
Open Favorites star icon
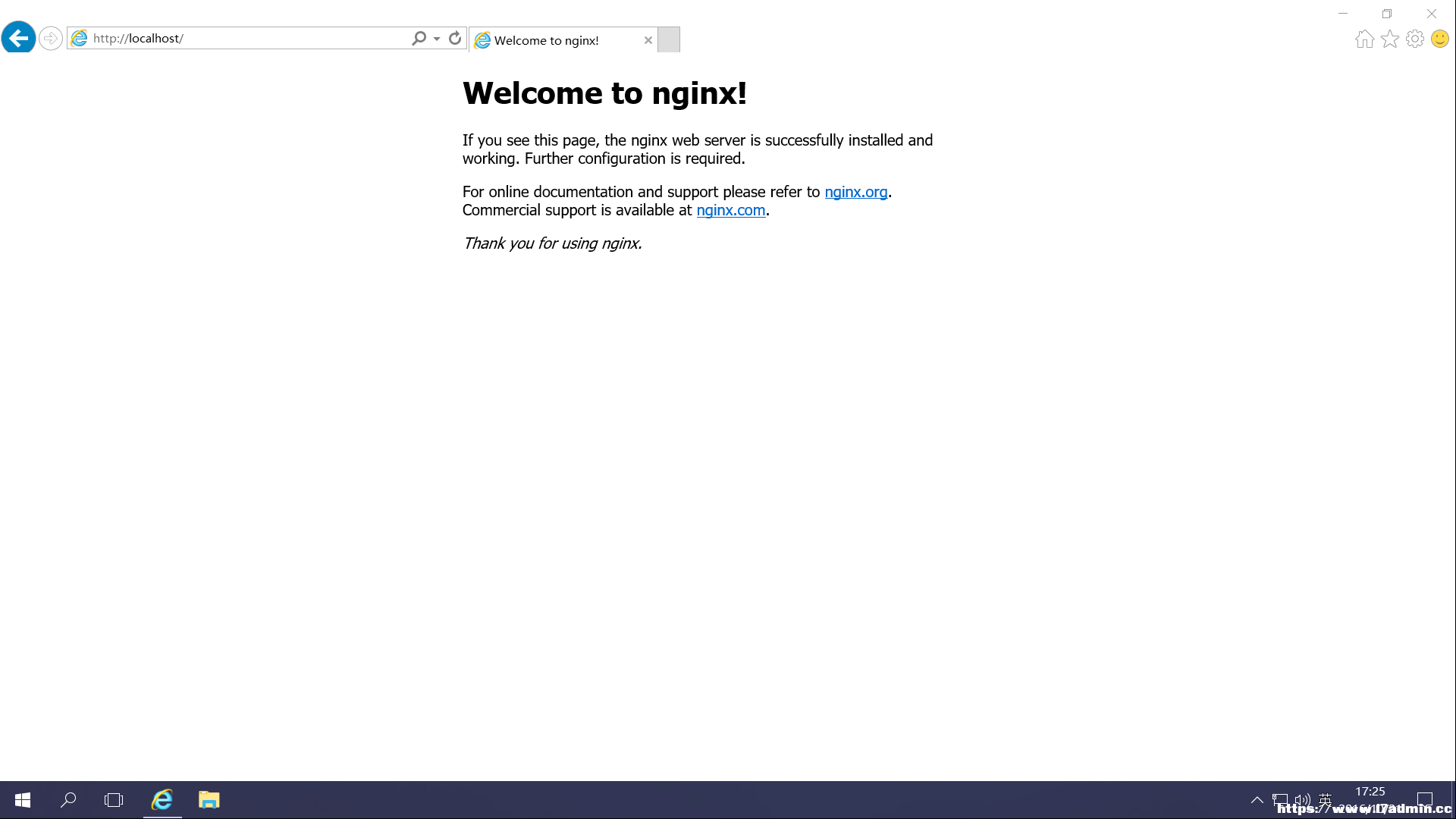1390,39
